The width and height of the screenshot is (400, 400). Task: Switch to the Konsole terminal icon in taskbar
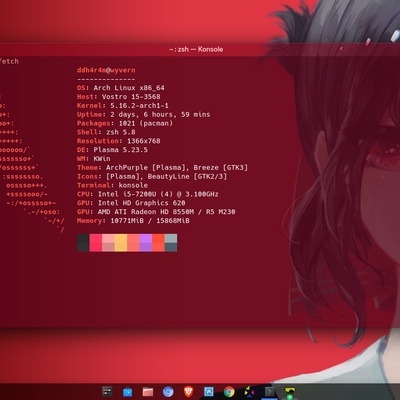coord(269,391)
